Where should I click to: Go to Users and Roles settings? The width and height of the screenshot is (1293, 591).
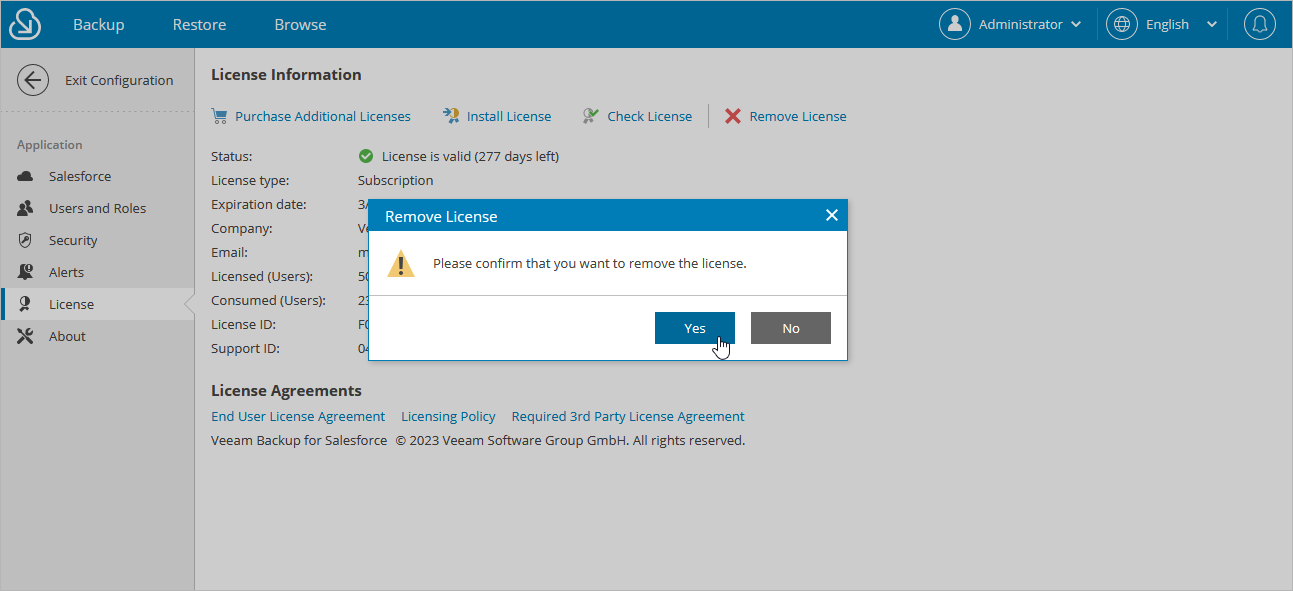(x=97, y=208)
